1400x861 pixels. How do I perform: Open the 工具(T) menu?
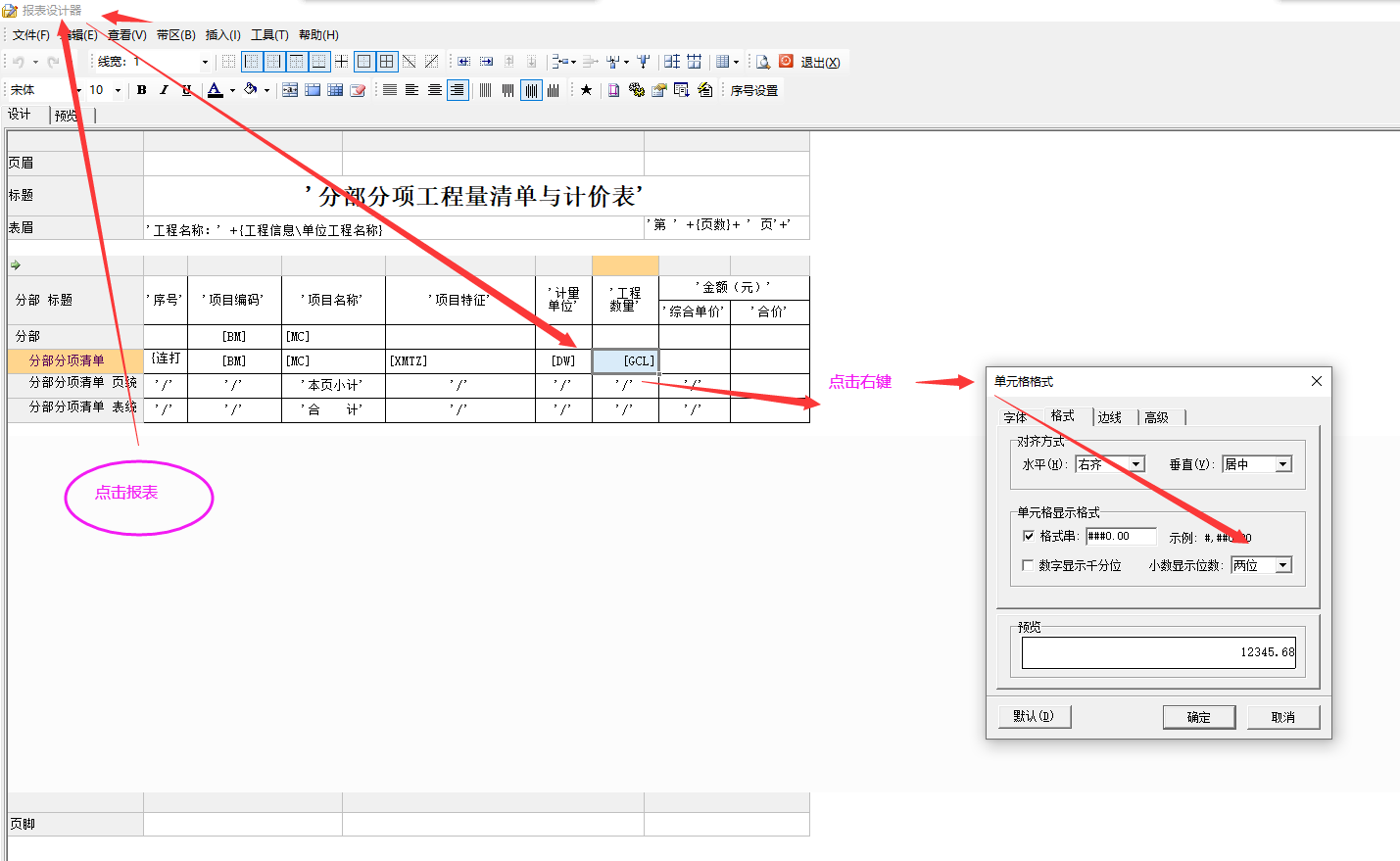tap(269, 34)
